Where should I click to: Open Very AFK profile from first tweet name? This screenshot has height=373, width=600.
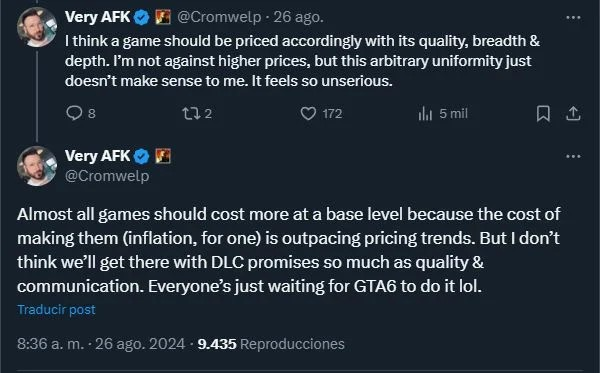tap(98, 17)
